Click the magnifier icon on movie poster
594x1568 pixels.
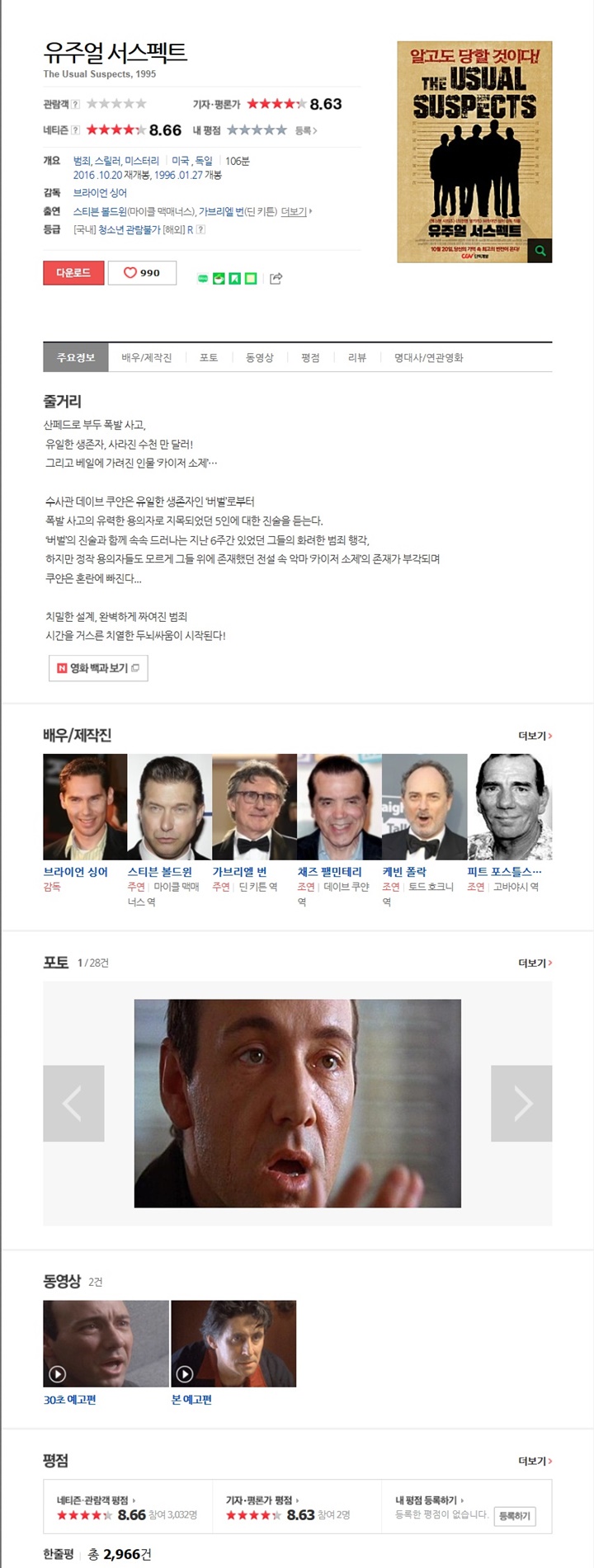(540, 251)
